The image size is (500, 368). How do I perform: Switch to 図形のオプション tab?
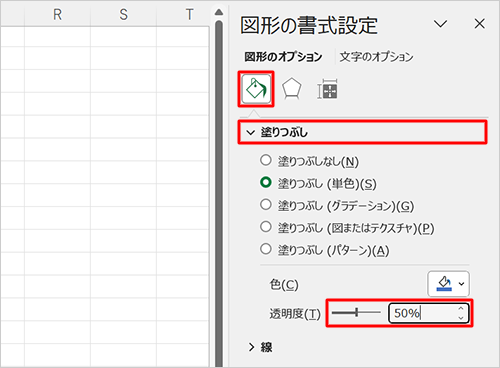[x=283, y=57]
